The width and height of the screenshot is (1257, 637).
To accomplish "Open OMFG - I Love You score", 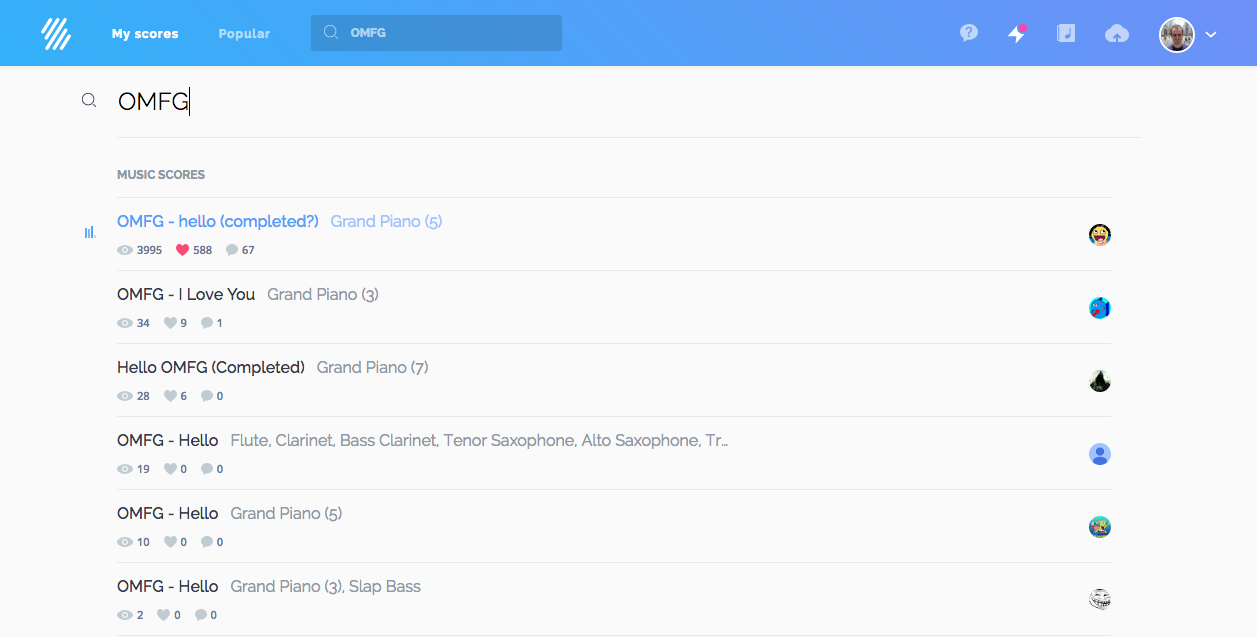I will [x=186, y=294].
